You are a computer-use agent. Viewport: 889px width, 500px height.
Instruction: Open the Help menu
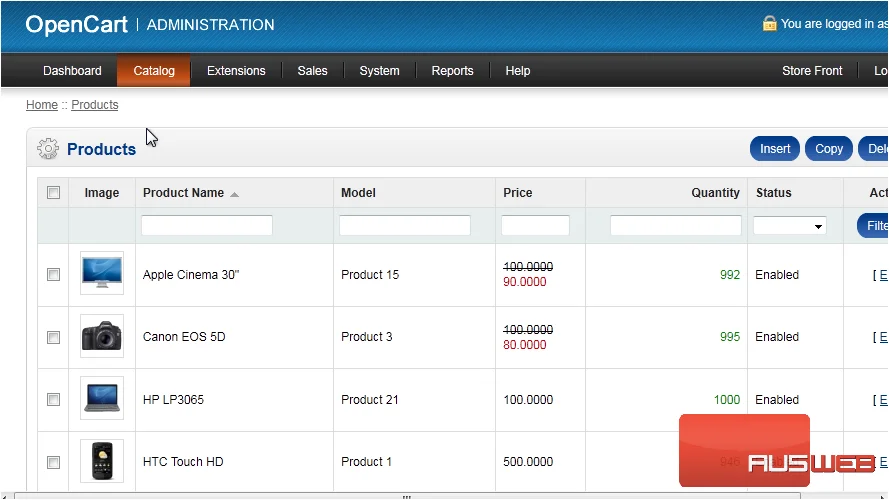[518, 71]
